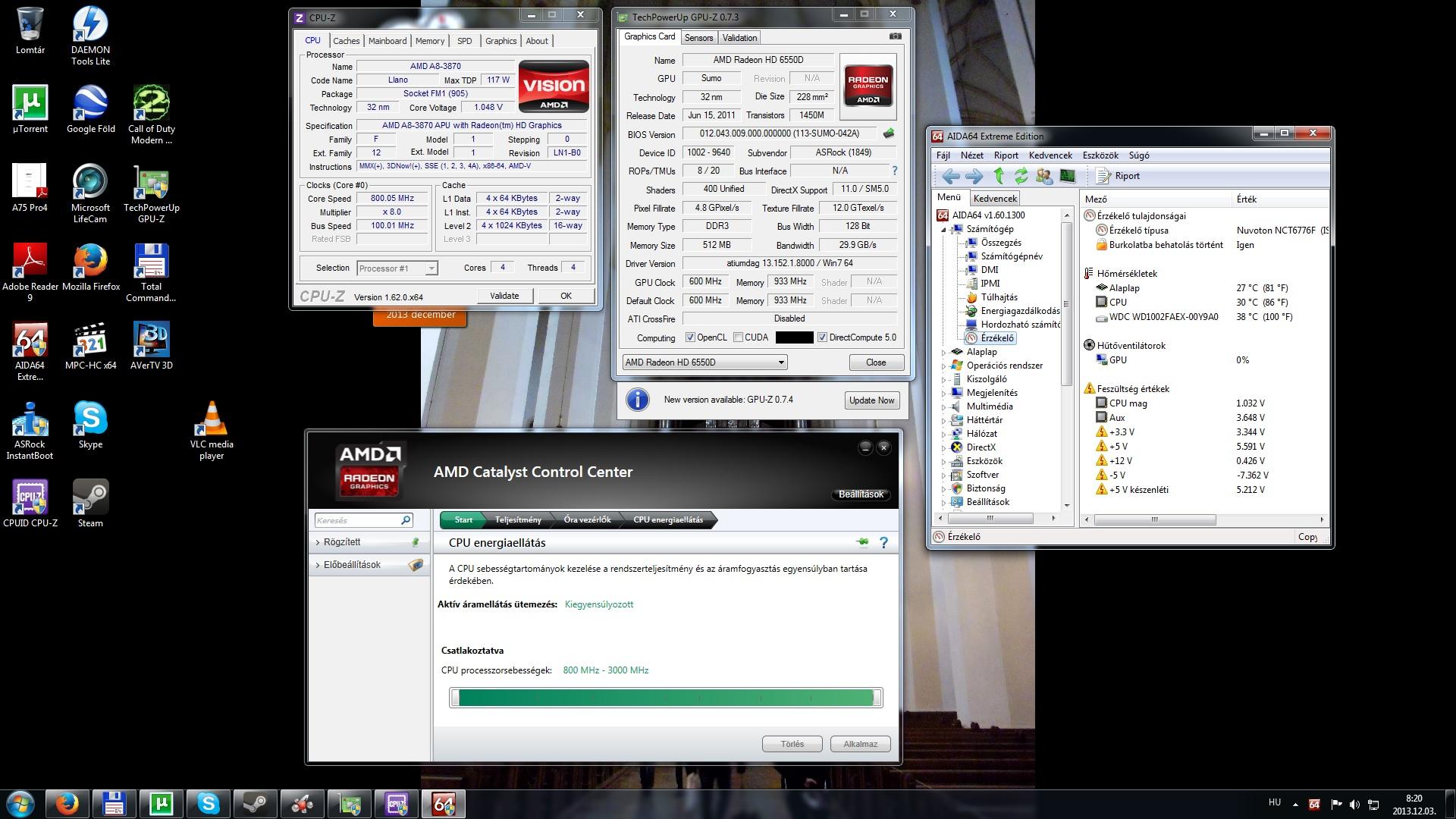
Task: Click the Riport button in AIDA64 toolbar
Action: coord(1119,176)
